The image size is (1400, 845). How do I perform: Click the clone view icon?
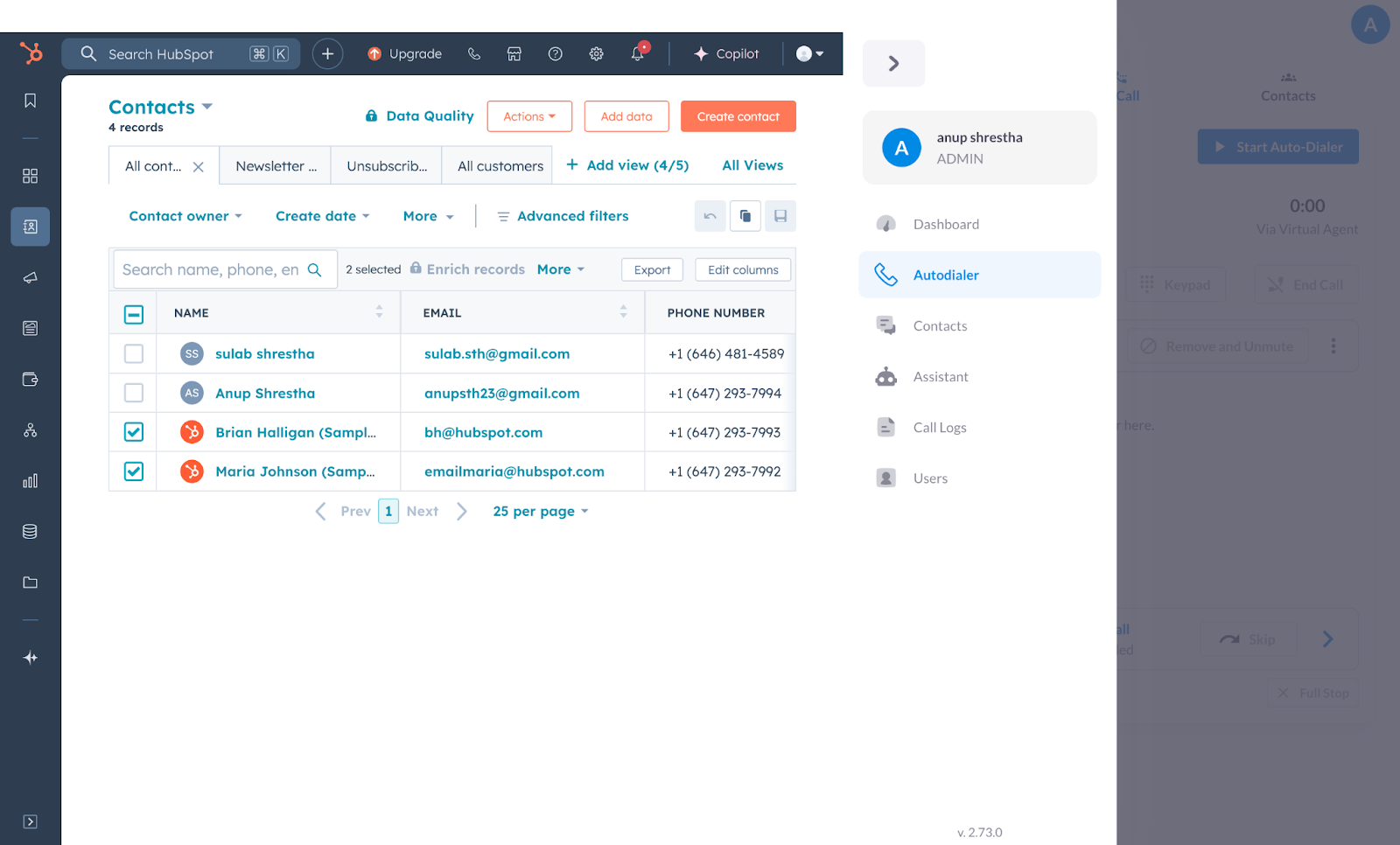pyautogui.click(x=745, y=216)
